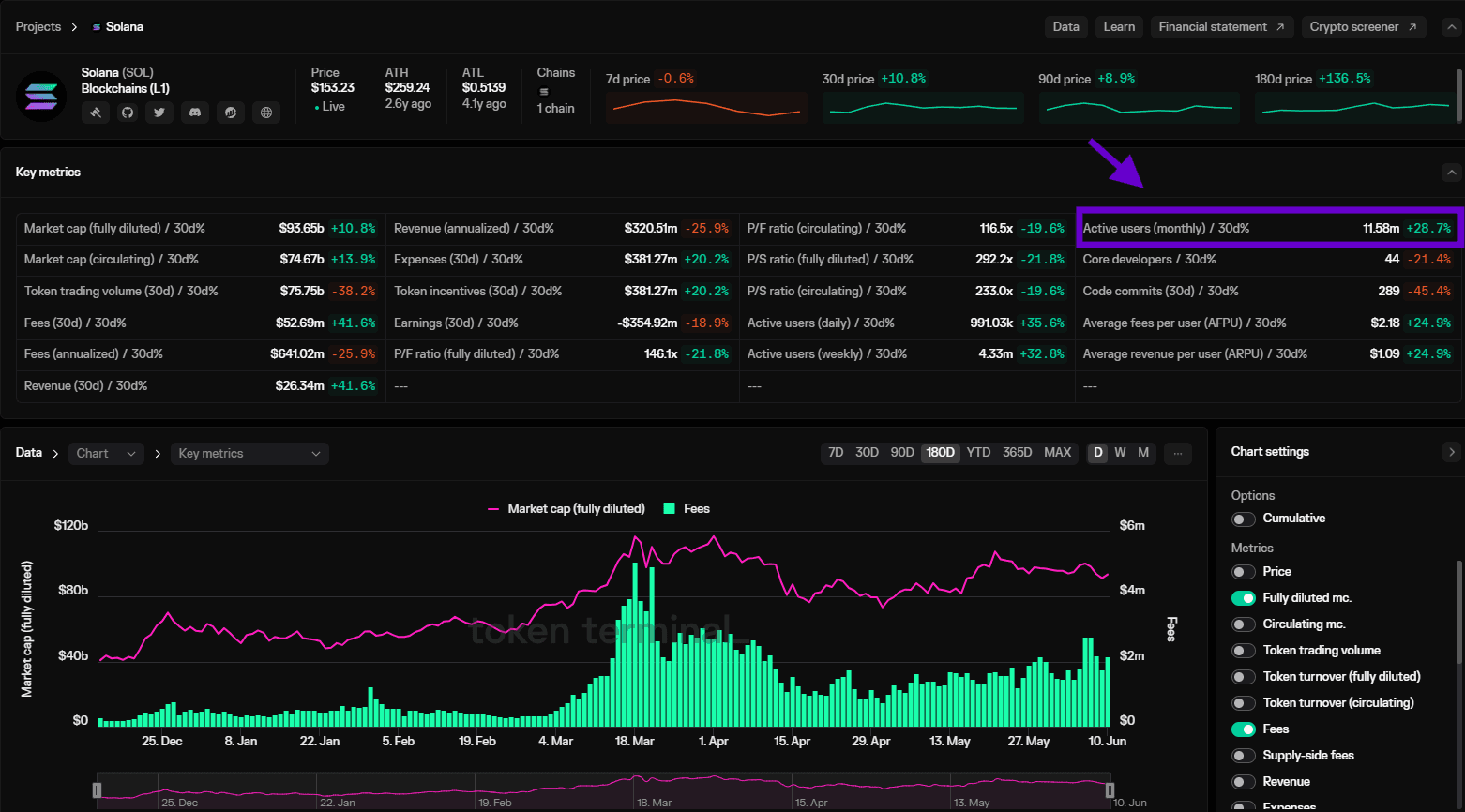This screenshot has height=812, width=1465.
Task: Enable Token turnover (circulating) toggle
Action: (1244, 703)
